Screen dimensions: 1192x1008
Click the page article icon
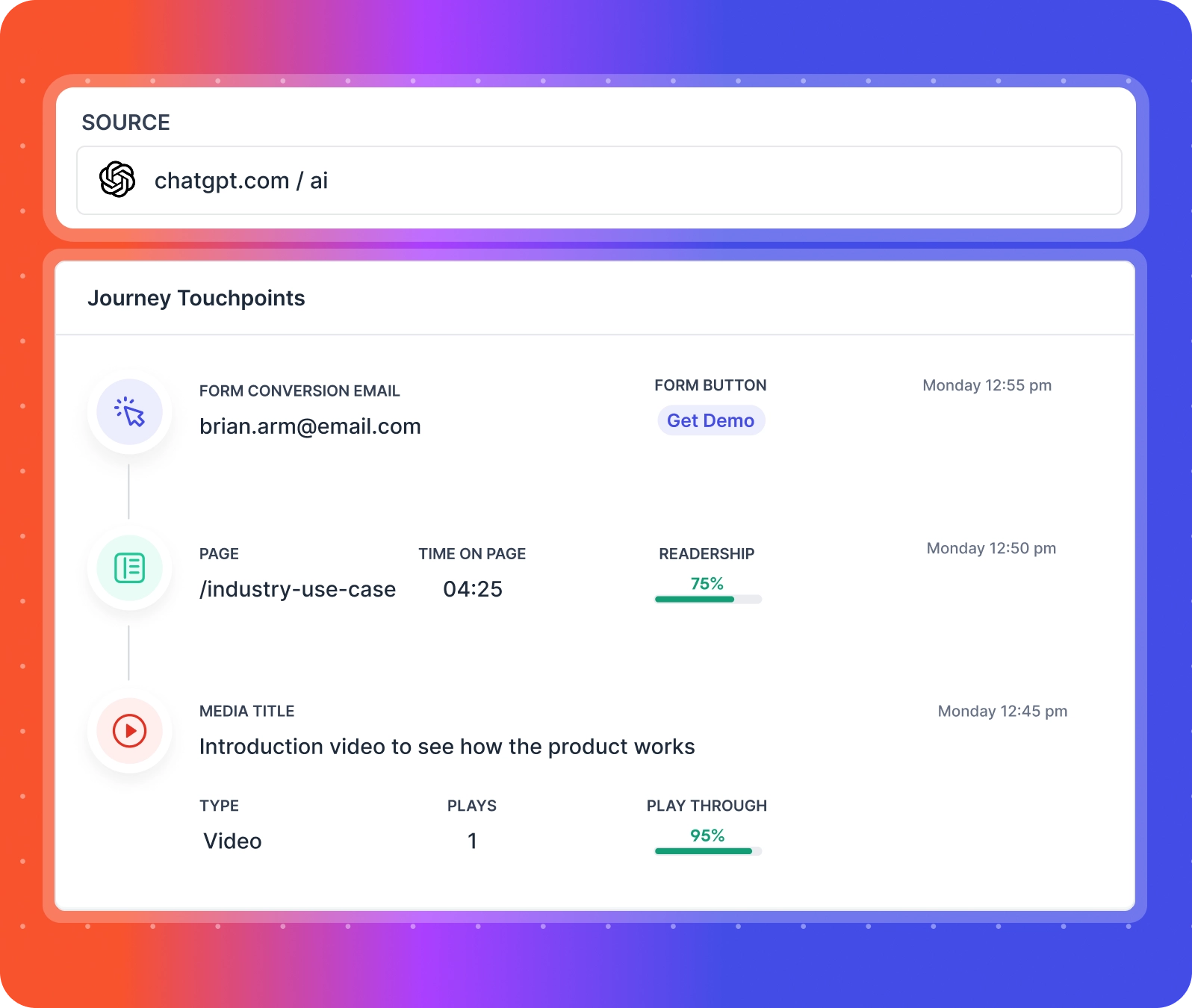[130, 568]
